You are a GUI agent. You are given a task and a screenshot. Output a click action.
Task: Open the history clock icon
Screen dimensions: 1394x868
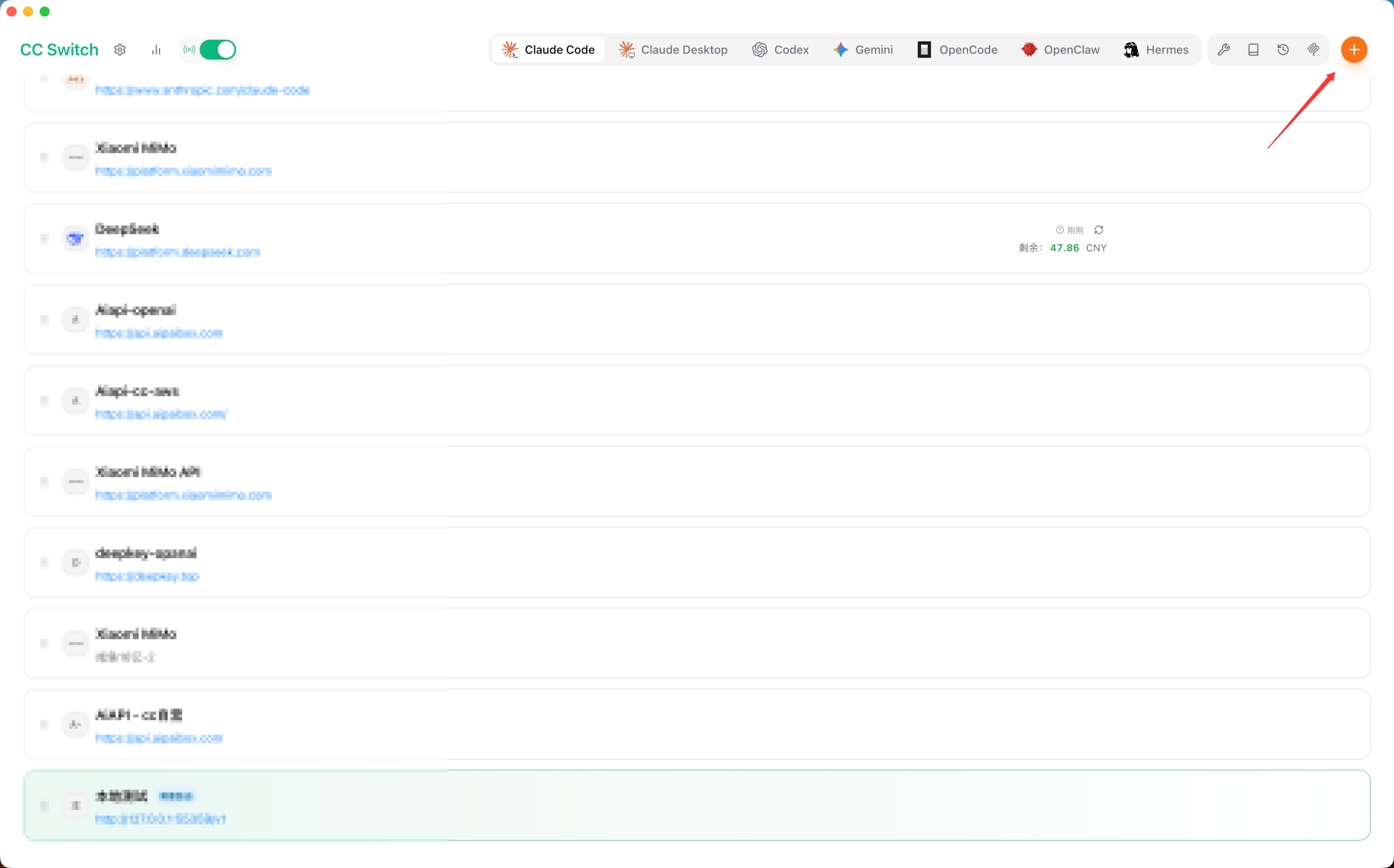click(x=1283, y=50)
